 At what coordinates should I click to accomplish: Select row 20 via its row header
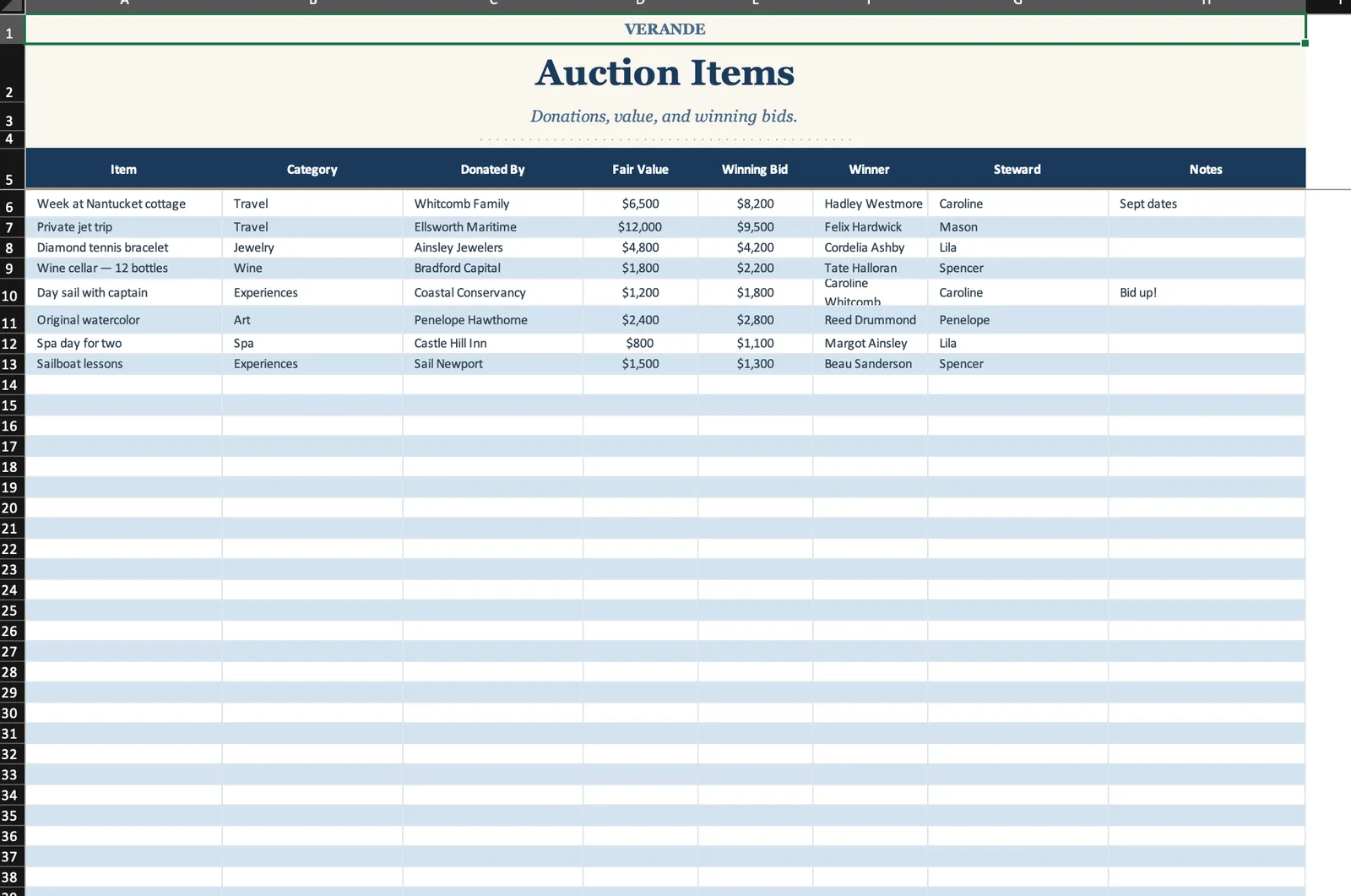(12, 508)
